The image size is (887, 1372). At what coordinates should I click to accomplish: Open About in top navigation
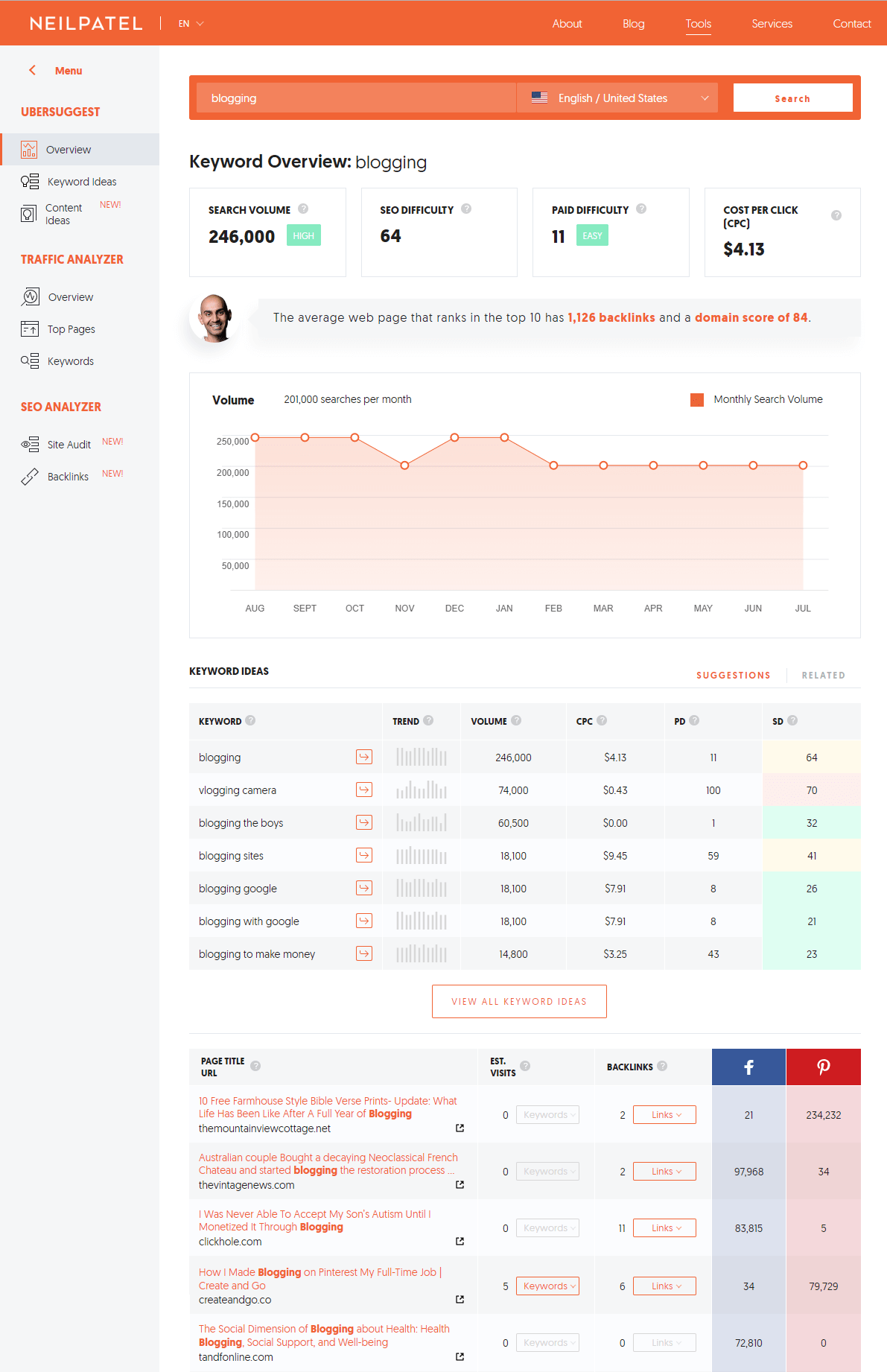(567, 24)
